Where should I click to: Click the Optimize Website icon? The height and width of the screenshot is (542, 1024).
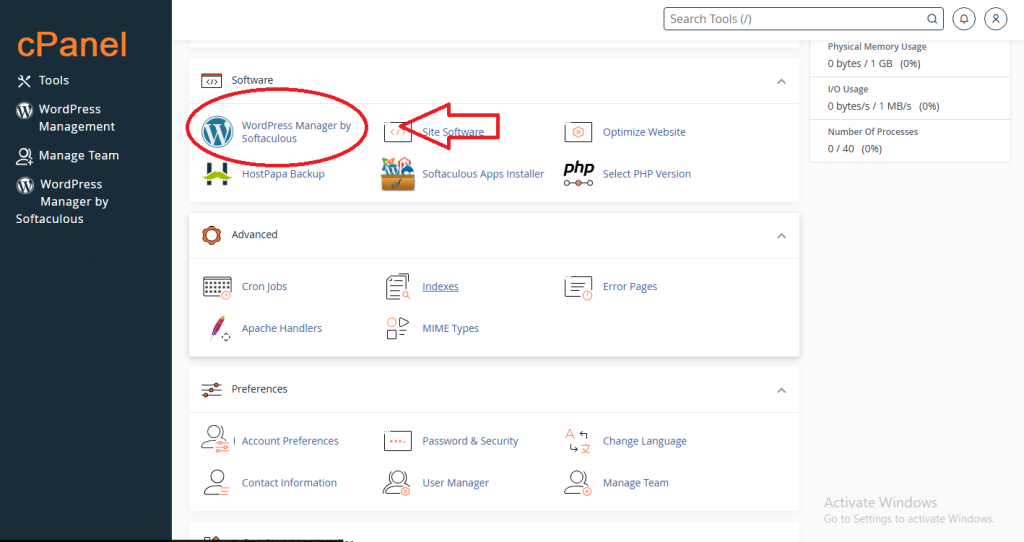tap(578, 132)
